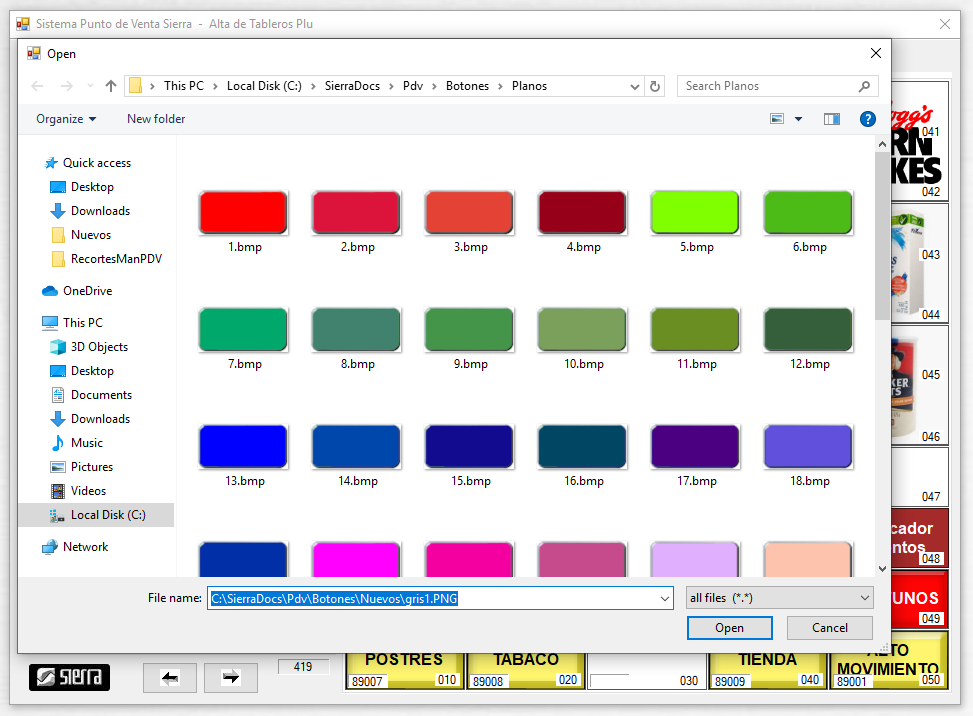Expand the file type filter dropdown

pyautogui.click(x=865, y=598)
